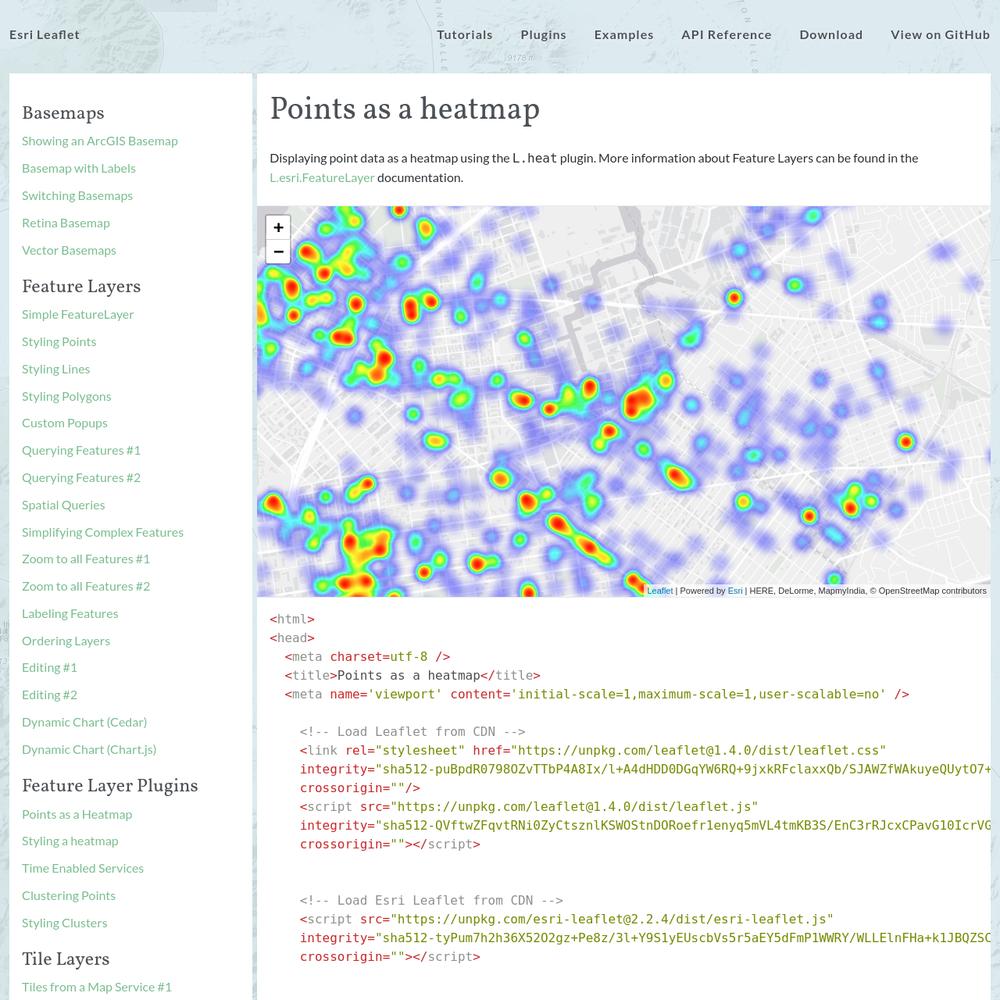Open Dynamic Chart (Chart.js) example
Viewport: 1000px width, 1000px height.
(x=89, y=750)
